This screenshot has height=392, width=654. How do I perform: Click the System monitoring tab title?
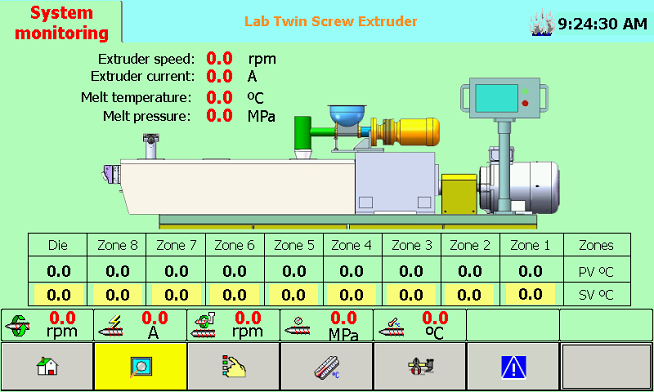62,23
